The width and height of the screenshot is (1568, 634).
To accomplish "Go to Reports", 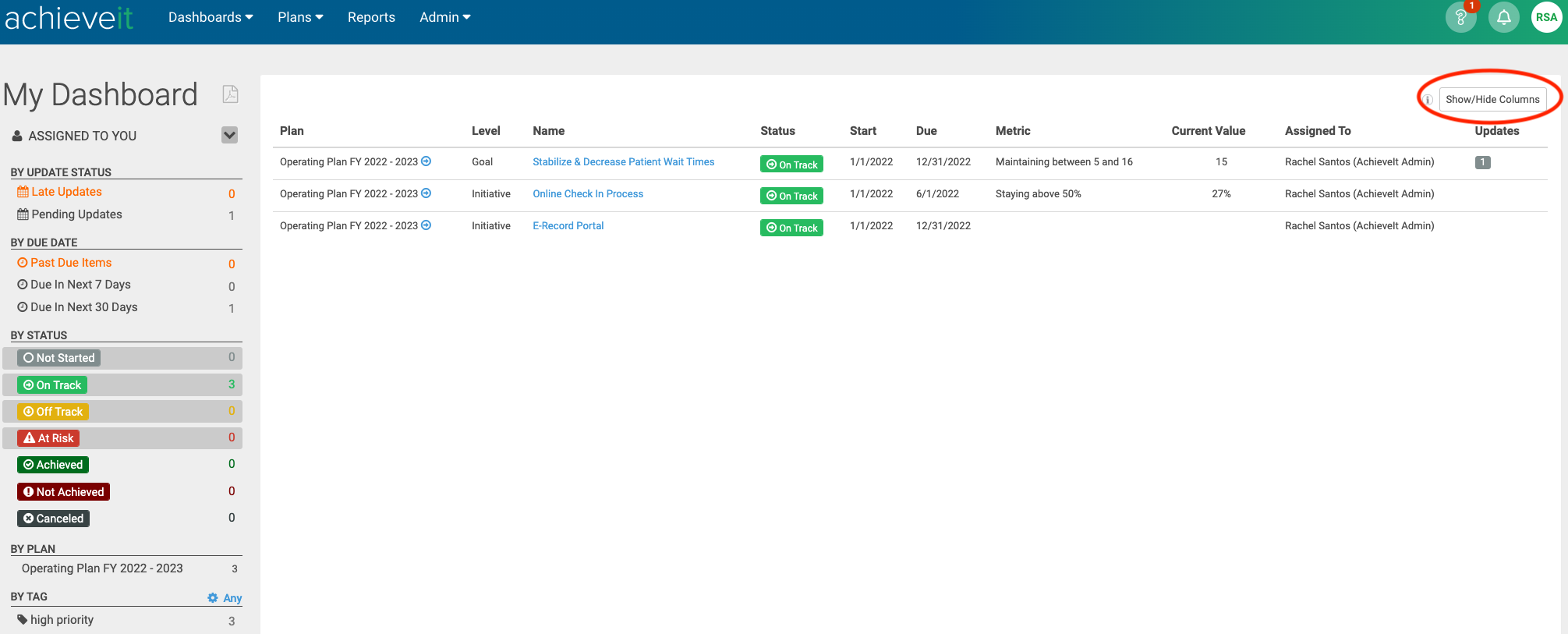I will point(371,17).
